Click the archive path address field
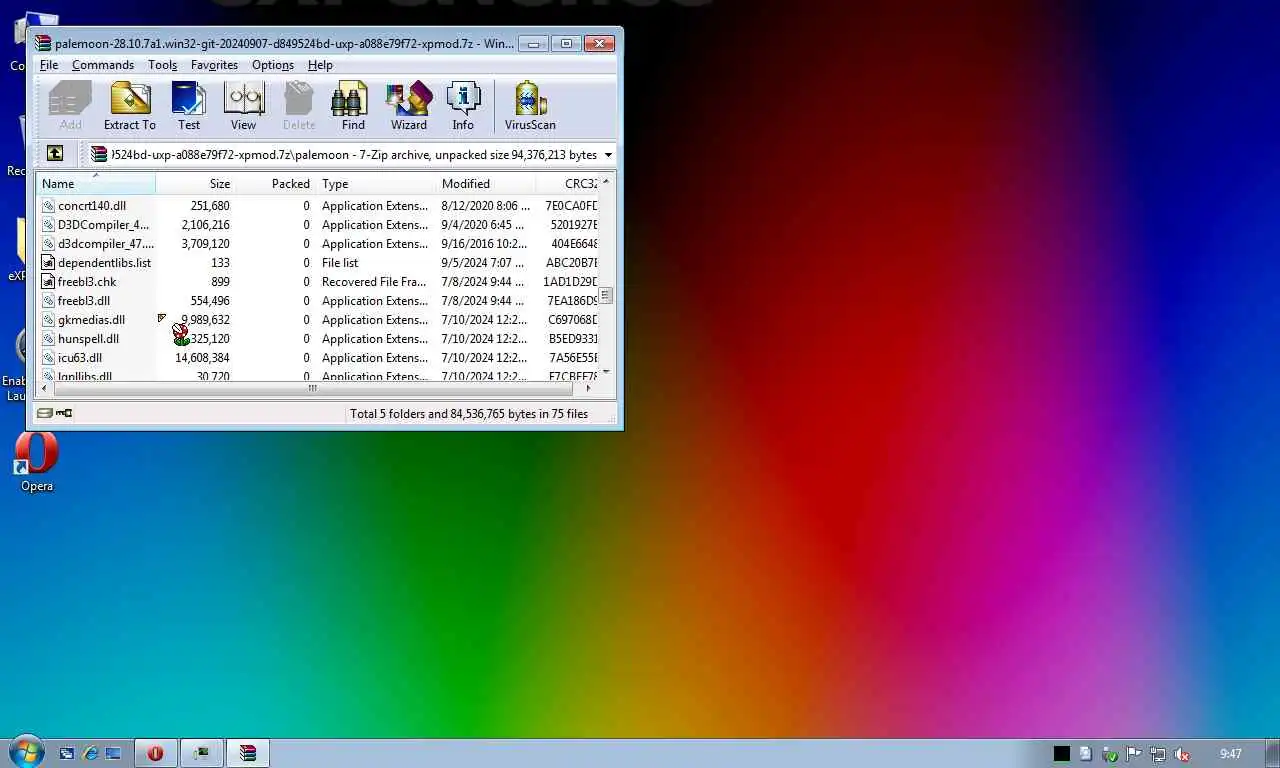 coord(352,155)
